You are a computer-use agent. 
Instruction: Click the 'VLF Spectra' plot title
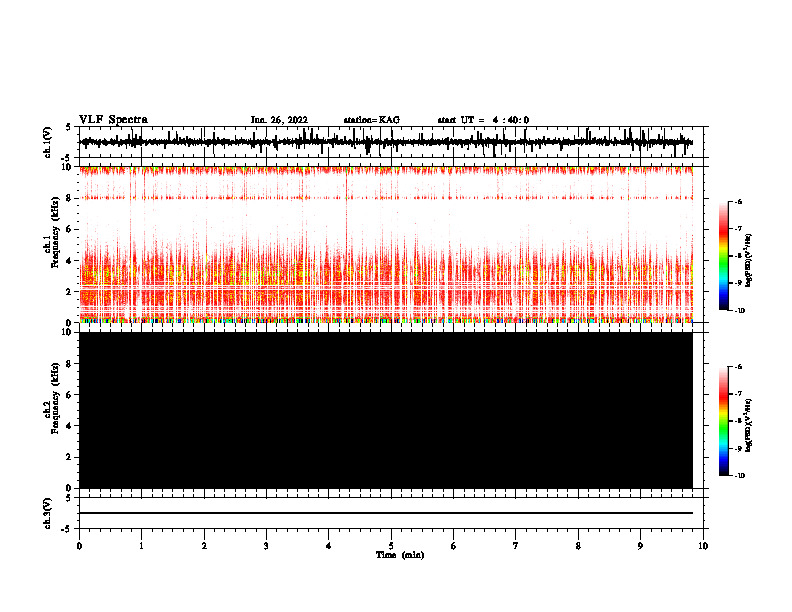pyautogui.click(x=113, y=120)
